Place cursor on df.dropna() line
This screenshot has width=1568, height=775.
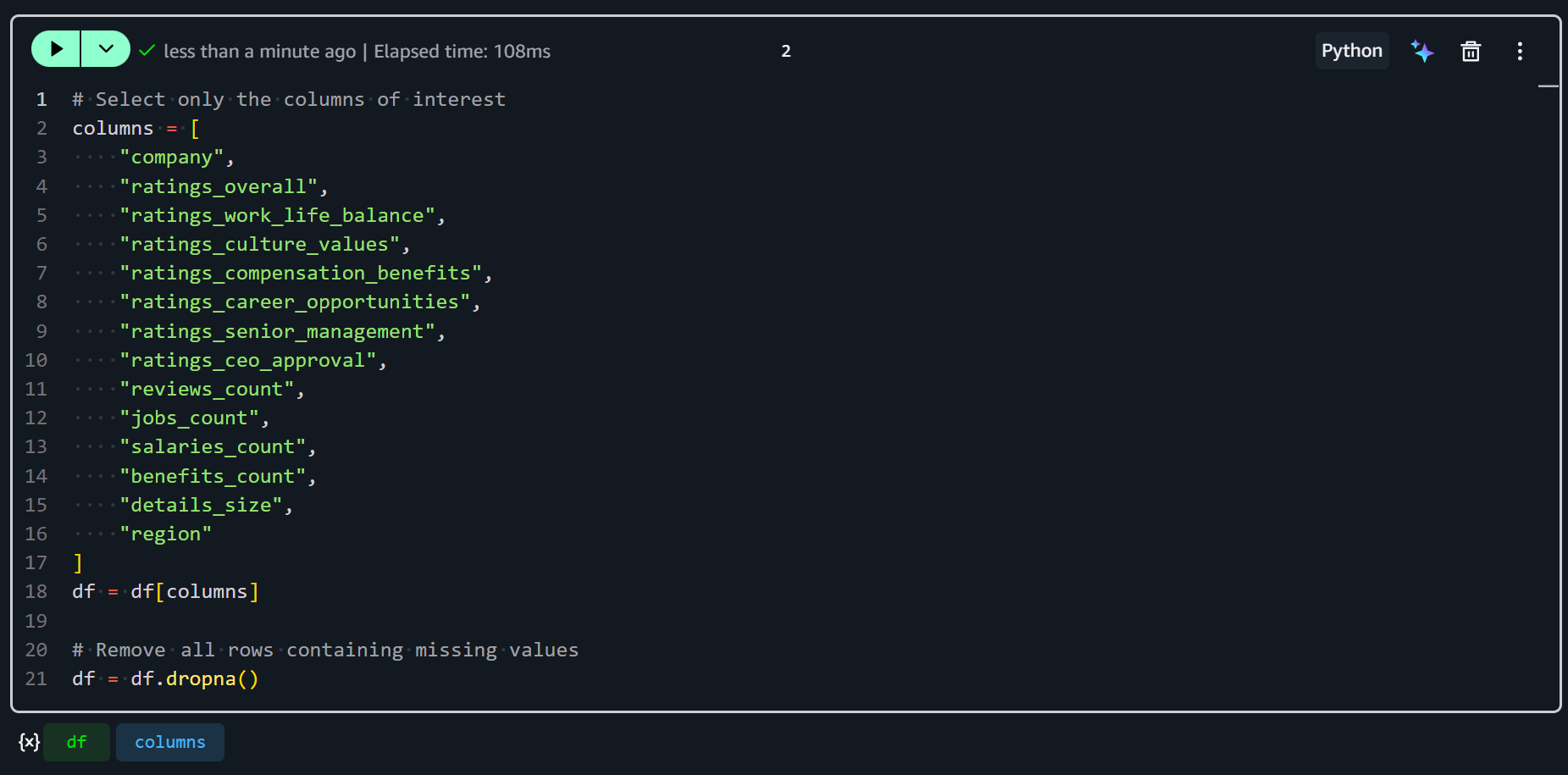165,678
